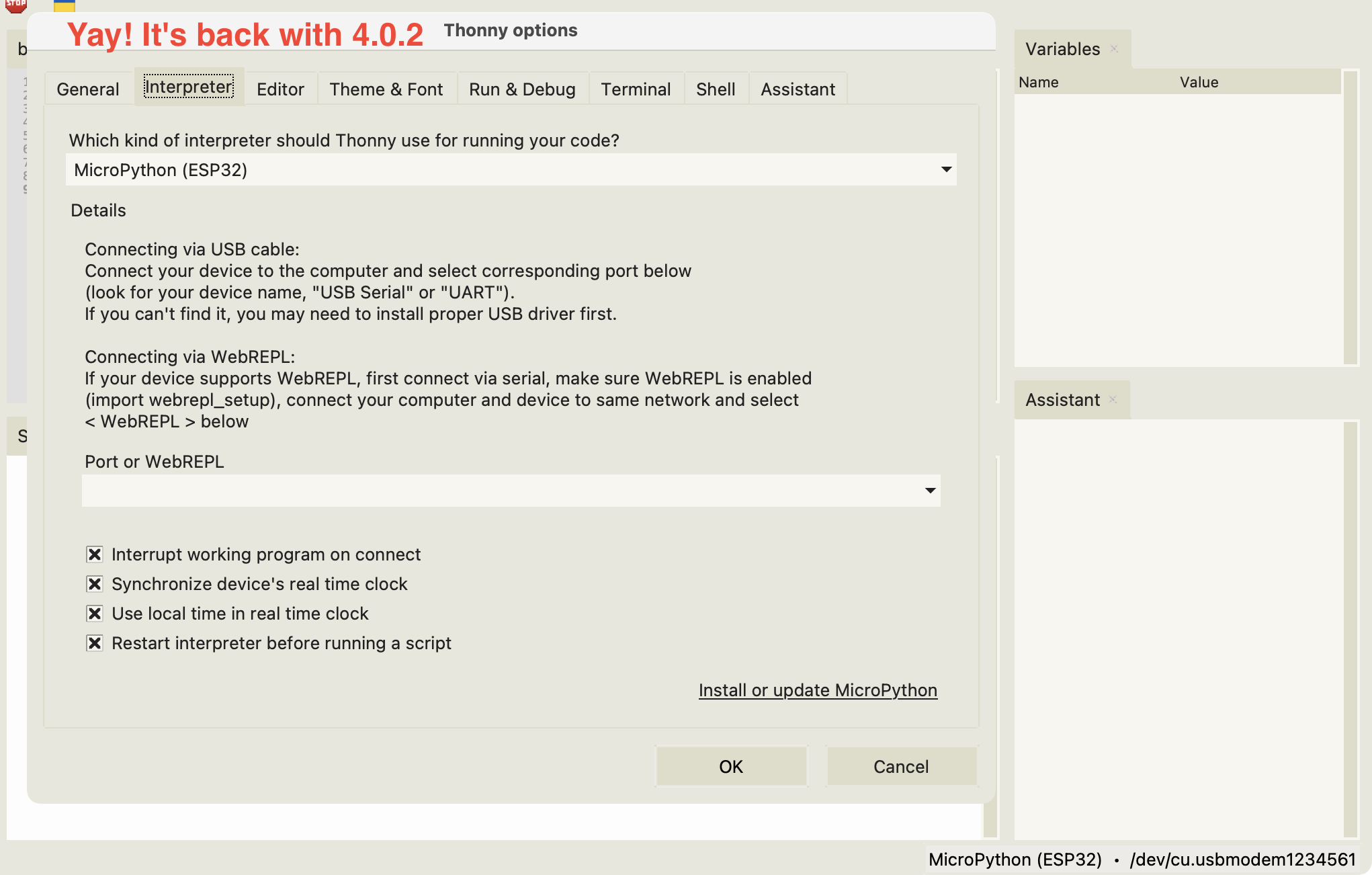Select the Shell tab
Screen dimensions: 1372x875
pos(716,89)
